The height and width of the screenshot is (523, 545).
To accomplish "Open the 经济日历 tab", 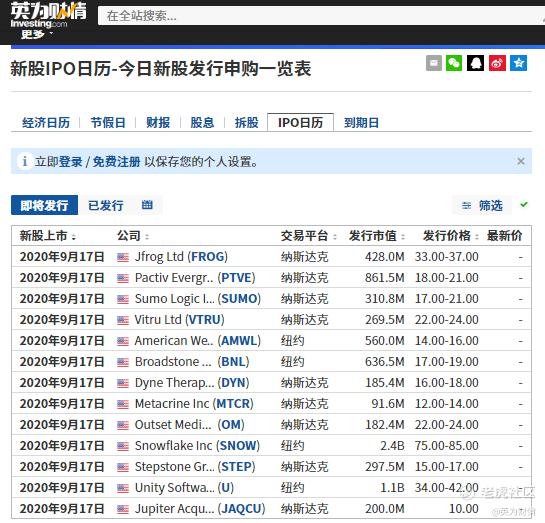I will 46,123.
